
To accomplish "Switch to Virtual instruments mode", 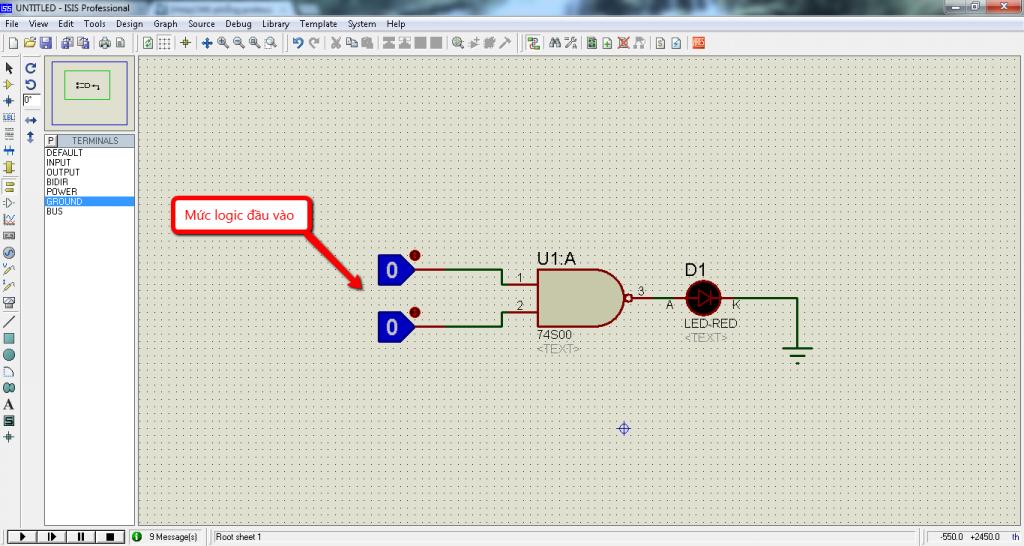I will click(9, 302).
